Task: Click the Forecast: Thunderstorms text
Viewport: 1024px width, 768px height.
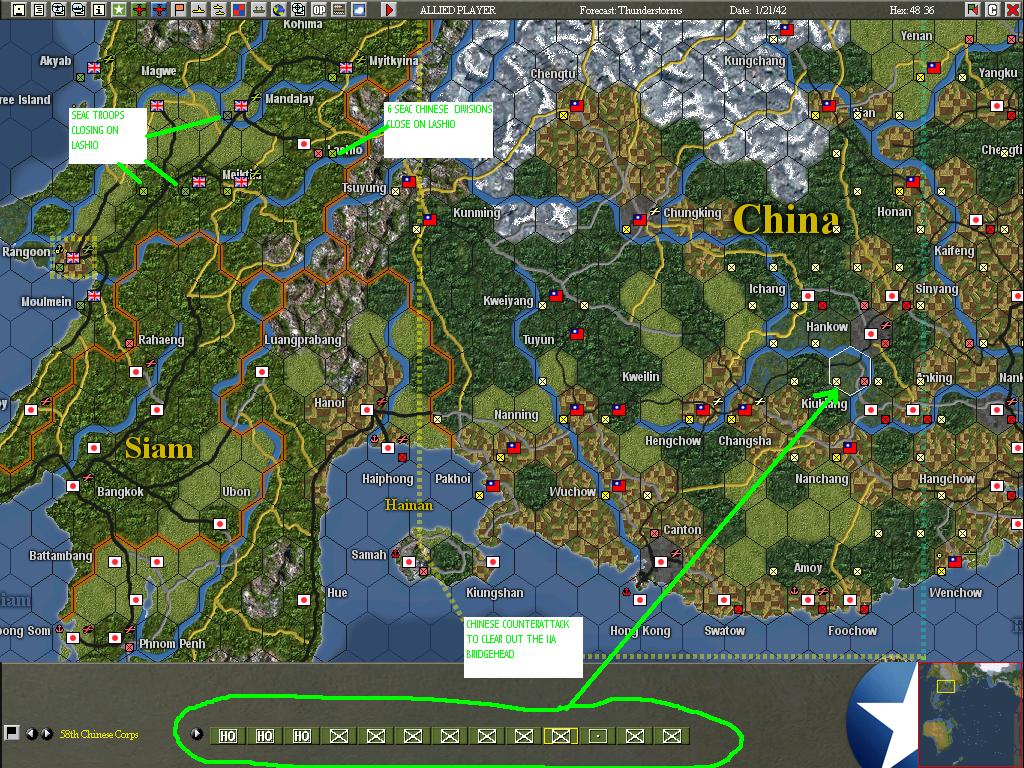Action: 630,10
